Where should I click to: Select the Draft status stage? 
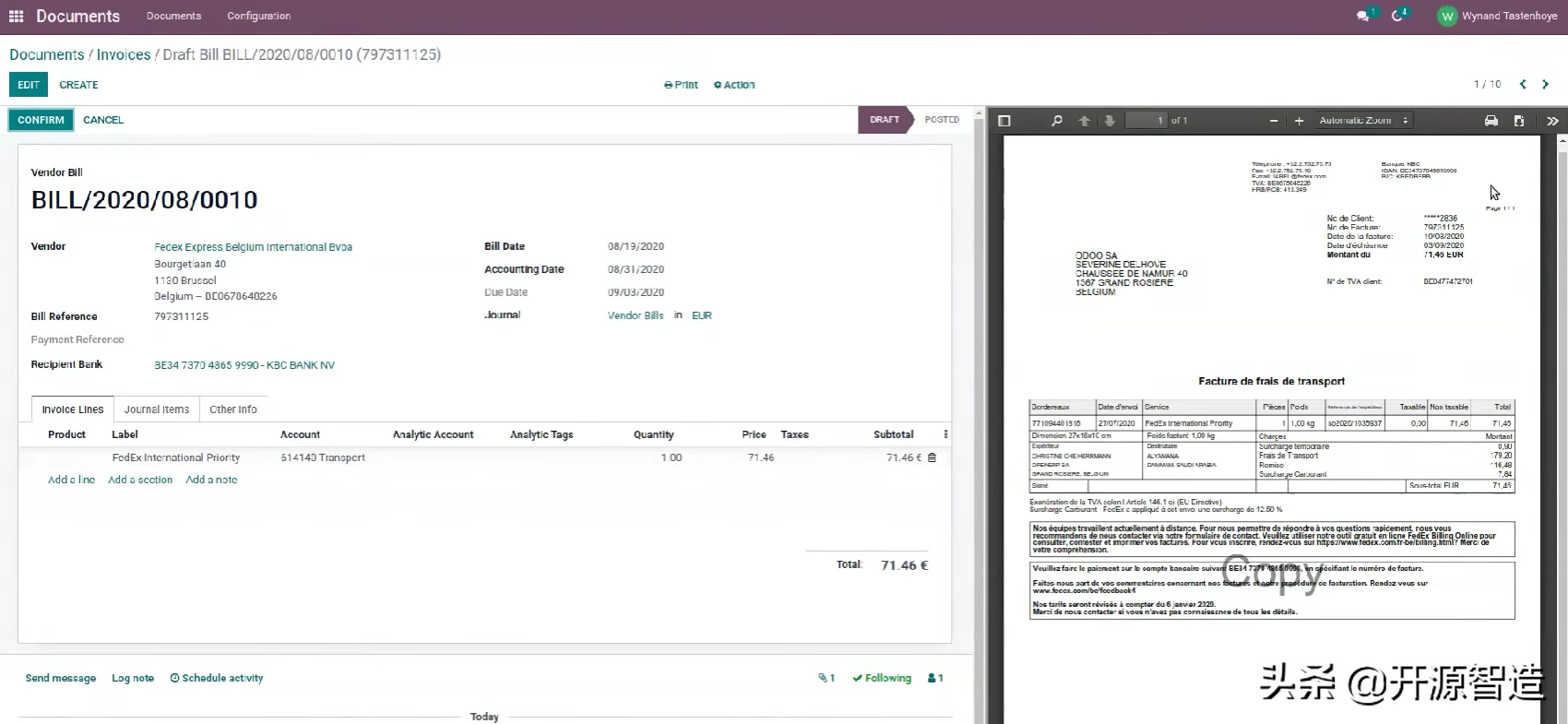click(884, 120)
